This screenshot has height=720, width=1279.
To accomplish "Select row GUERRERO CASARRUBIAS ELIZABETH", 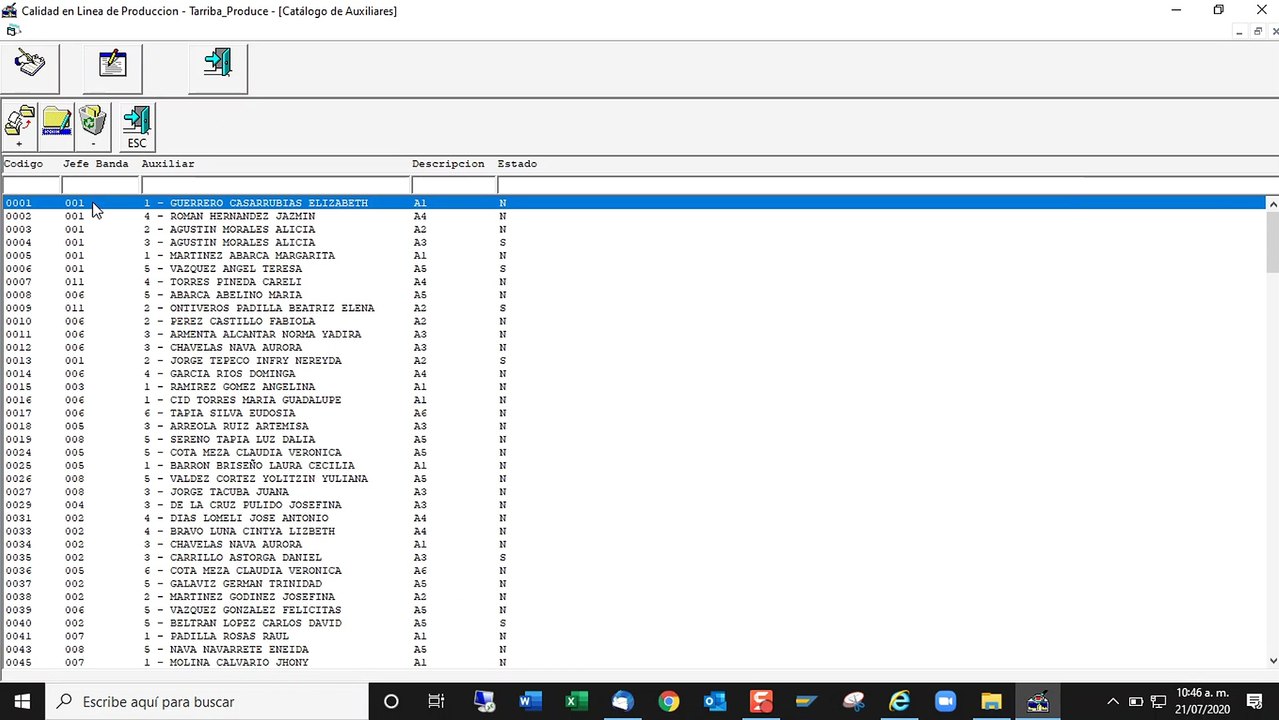I will pyautogui.click(x=634, y=203).
